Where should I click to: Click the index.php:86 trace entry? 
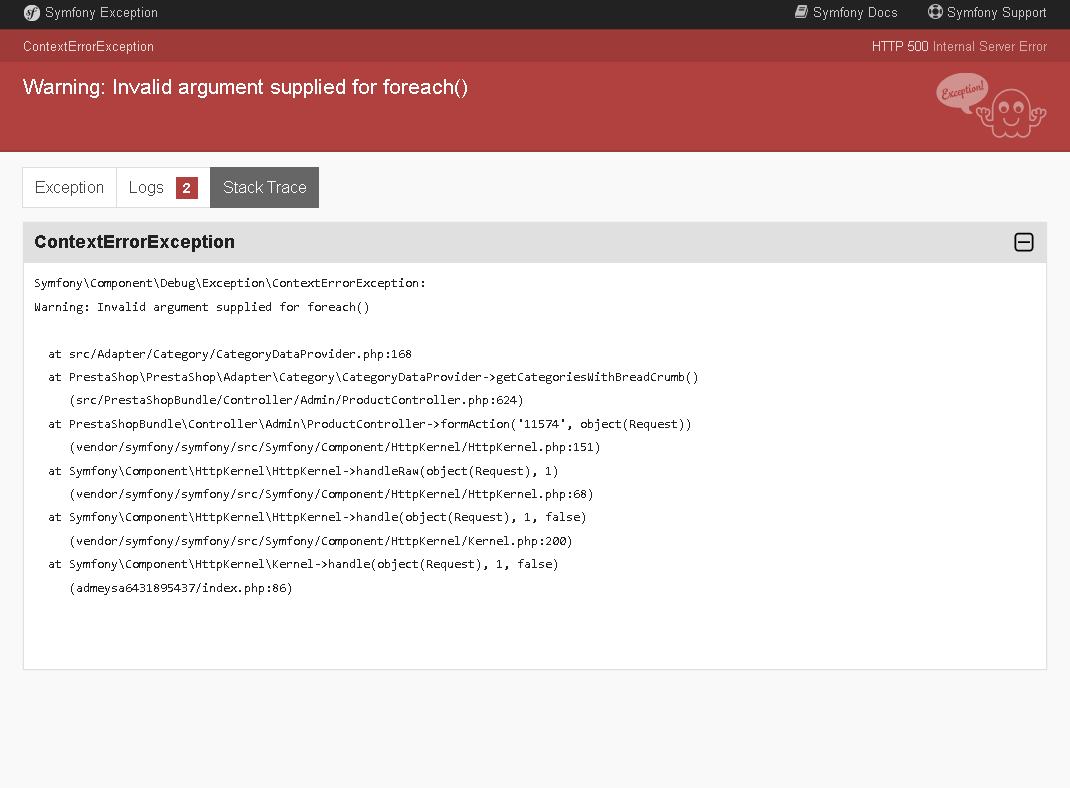[181, 588]
